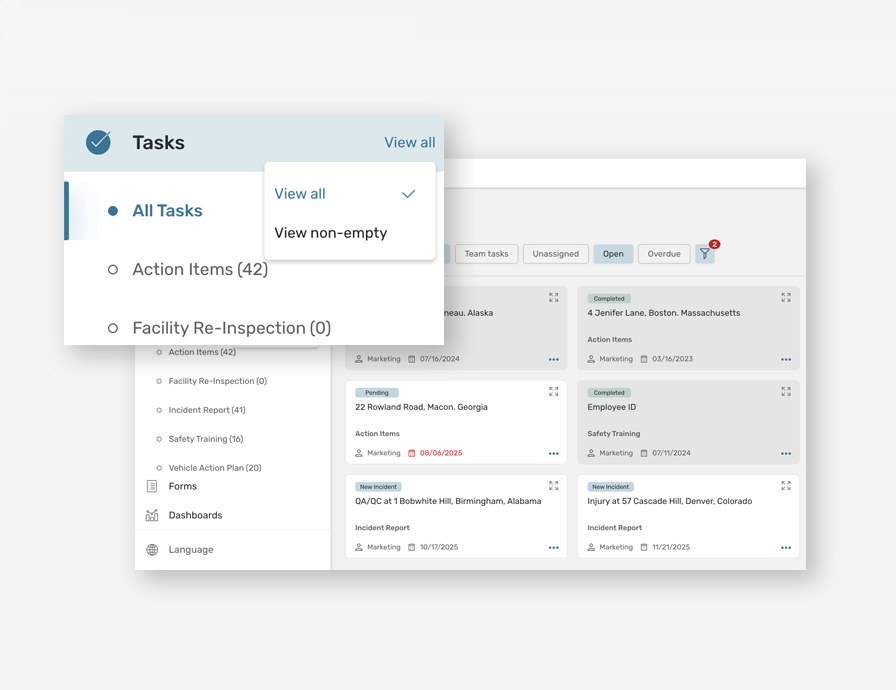Open the filter funnel icon with badge

pyautogui.click(x=705, y=254)
